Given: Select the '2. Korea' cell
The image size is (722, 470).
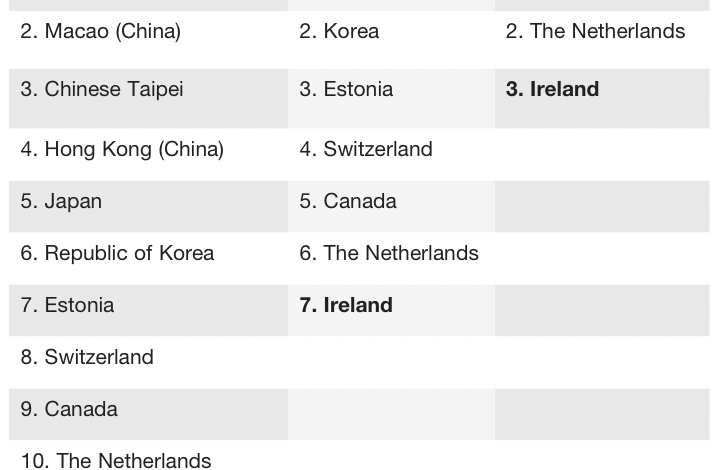Looking at the screenshot, I should [339, 32].
